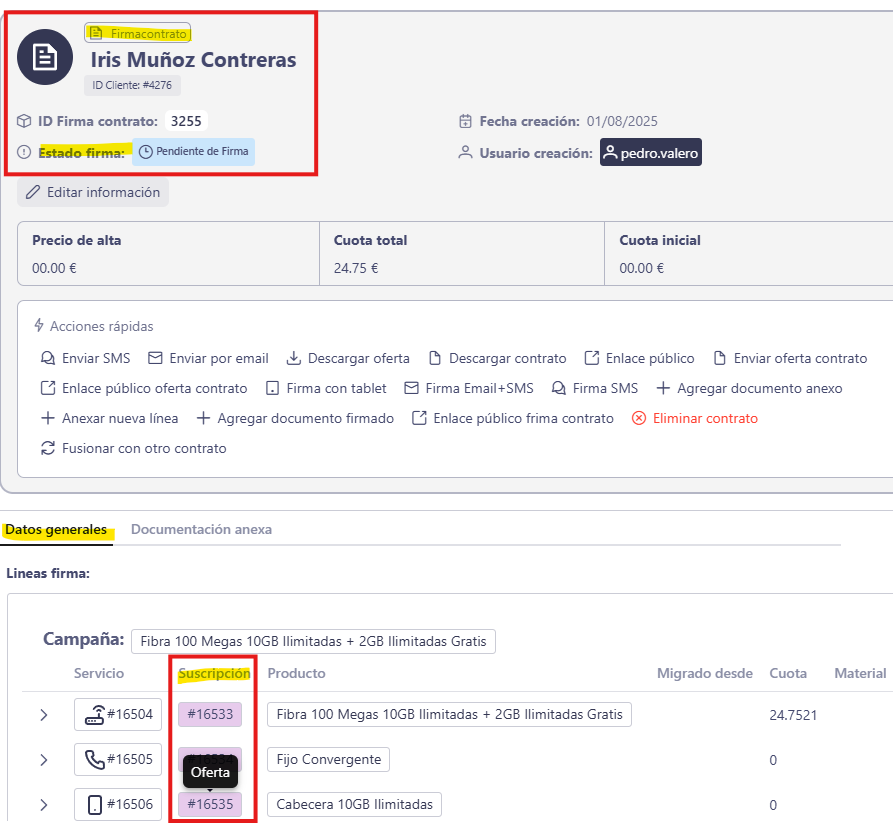Click Fusionar con otro contrato
The height and width of the screenshot is (823, 893).
133,448
